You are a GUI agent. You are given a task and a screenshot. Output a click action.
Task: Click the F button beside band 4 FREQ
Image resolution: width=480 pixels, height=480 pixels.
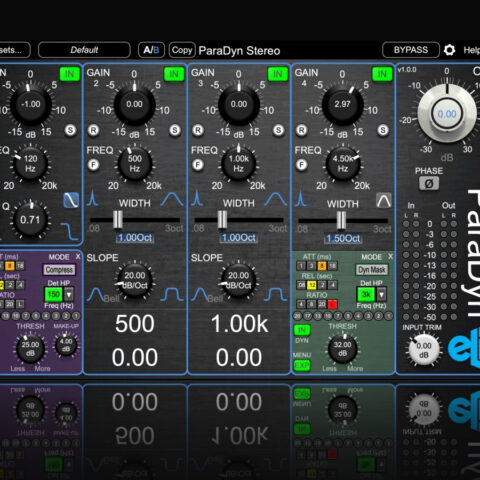[302, 165]
